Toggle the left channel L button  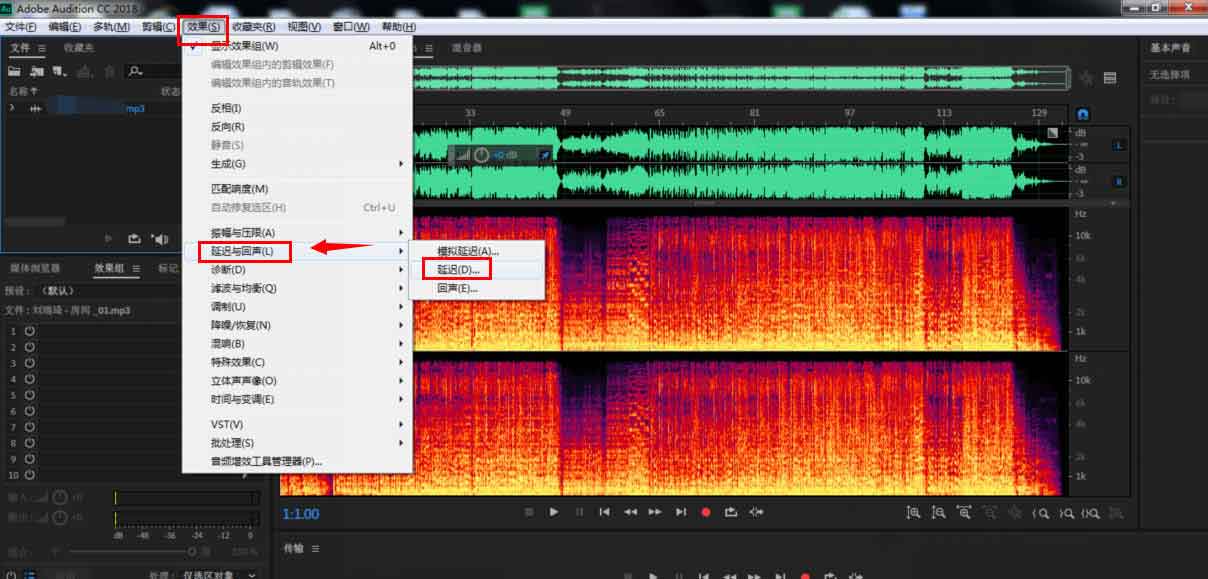(x=1118, y=146)
